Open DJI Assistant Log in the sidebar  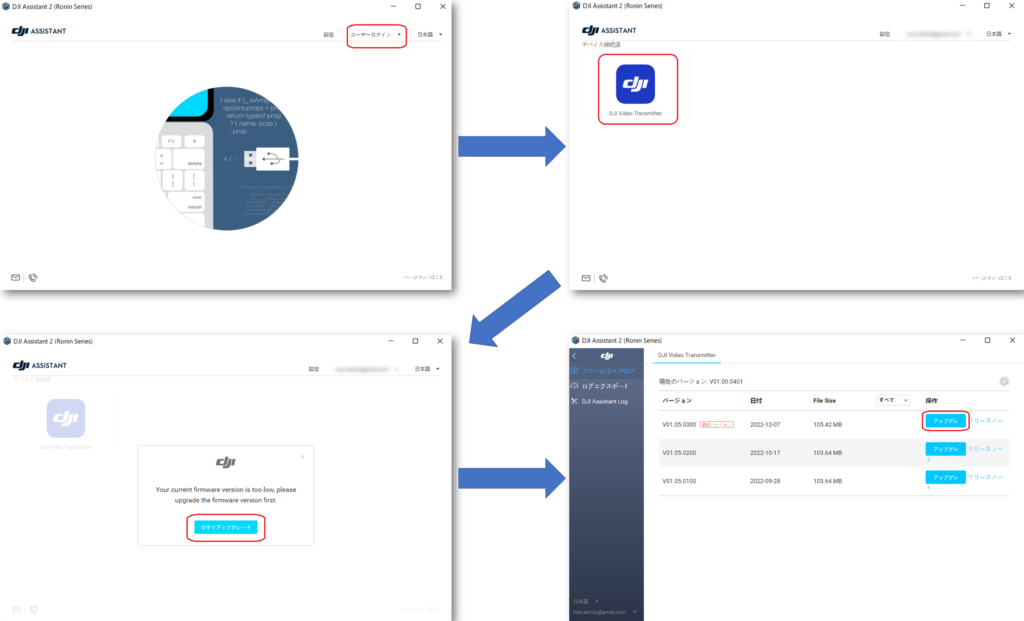click(x=604, y=401)
